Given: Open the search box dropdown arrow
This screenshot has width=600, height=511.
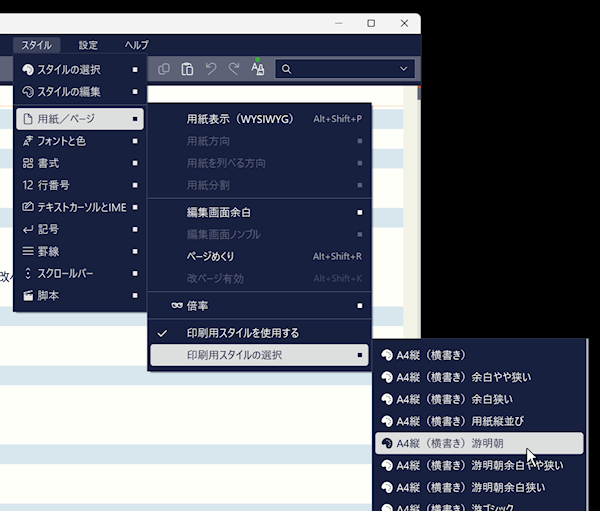Looking at the screenshot, I should [404, 69].
